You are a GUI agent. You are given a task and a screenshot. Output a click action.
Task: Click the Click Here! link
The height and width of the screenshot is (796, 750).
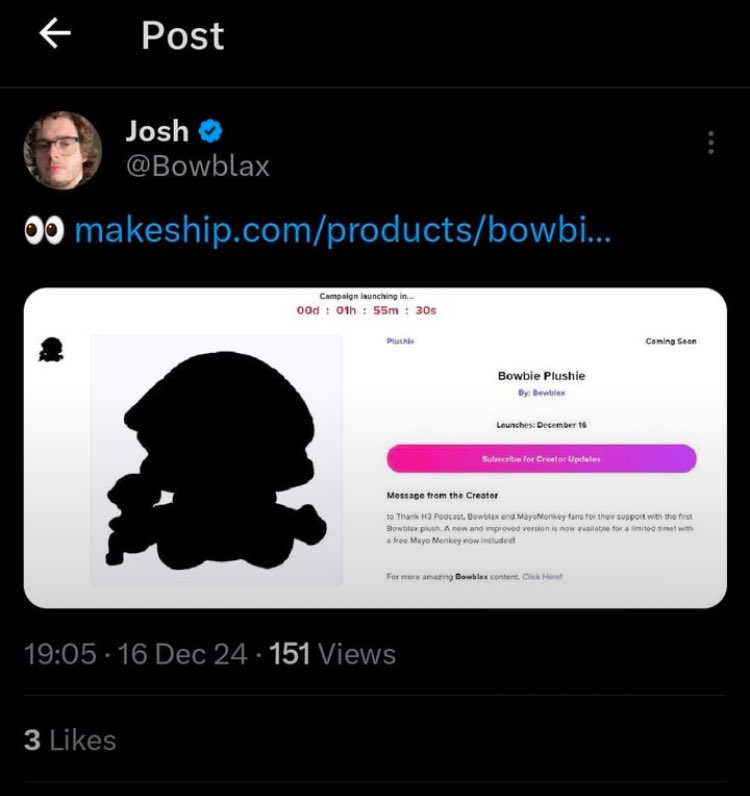tap(542, 577)
